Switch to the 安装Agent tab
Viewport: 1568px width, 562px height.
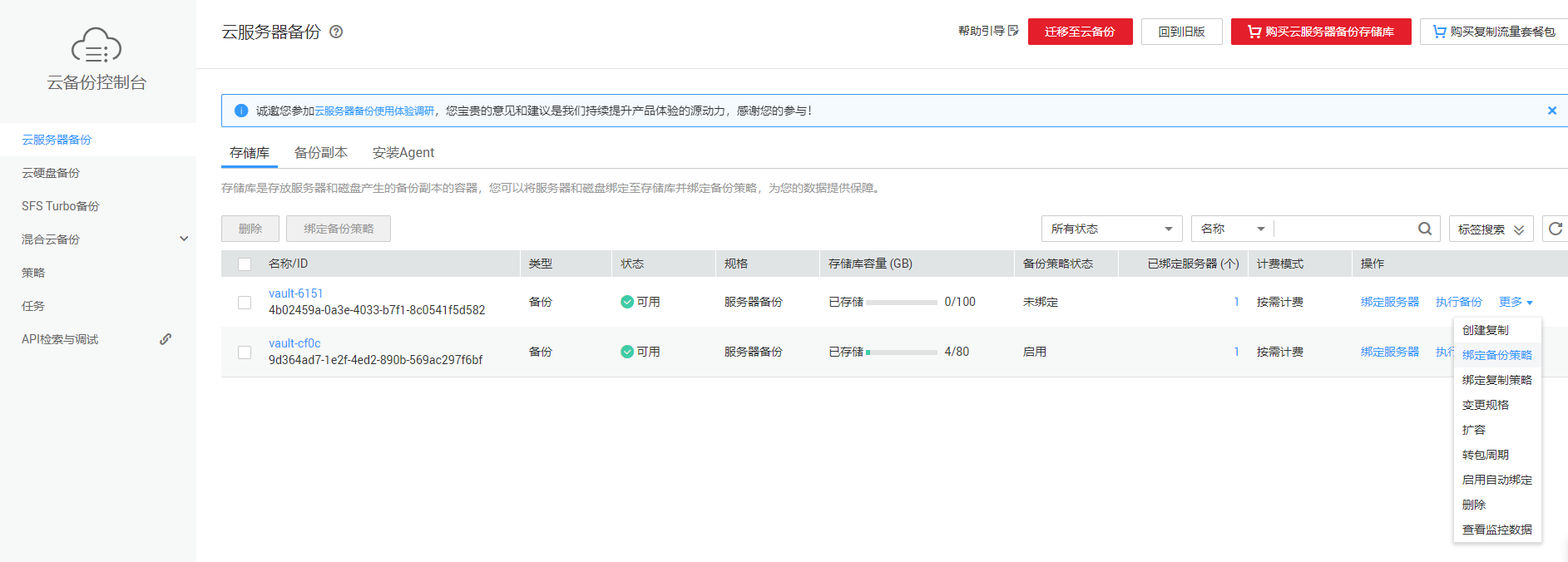click(403, 152)
